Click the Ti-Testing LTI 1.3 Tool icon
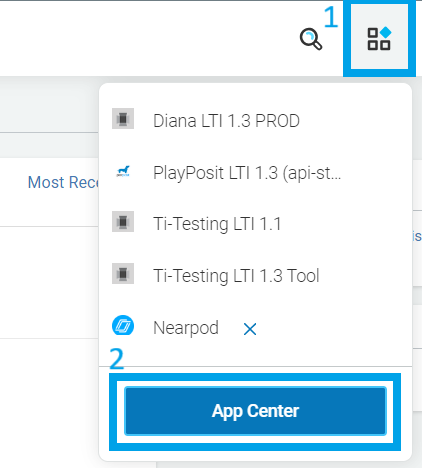Viewport: 422px width, 468px height. pos(123,274)
